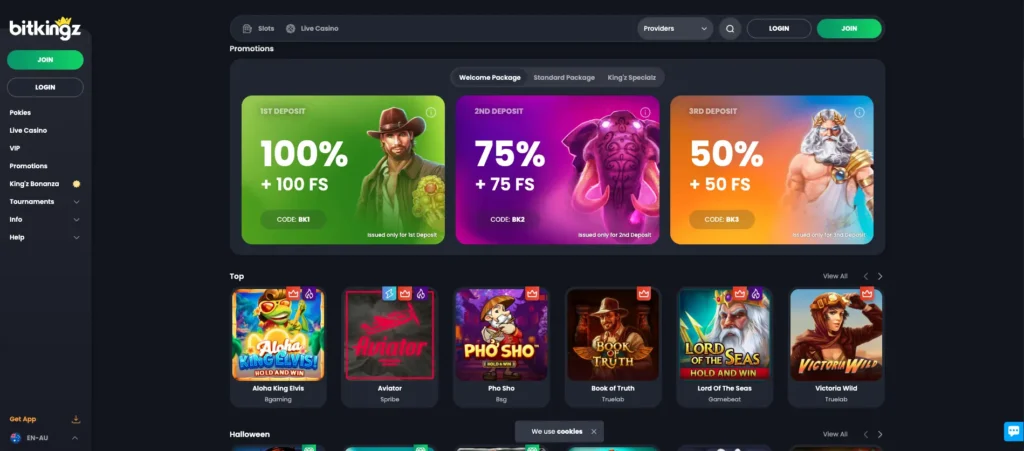Show previous Top games with left arrow

(866, 276)
